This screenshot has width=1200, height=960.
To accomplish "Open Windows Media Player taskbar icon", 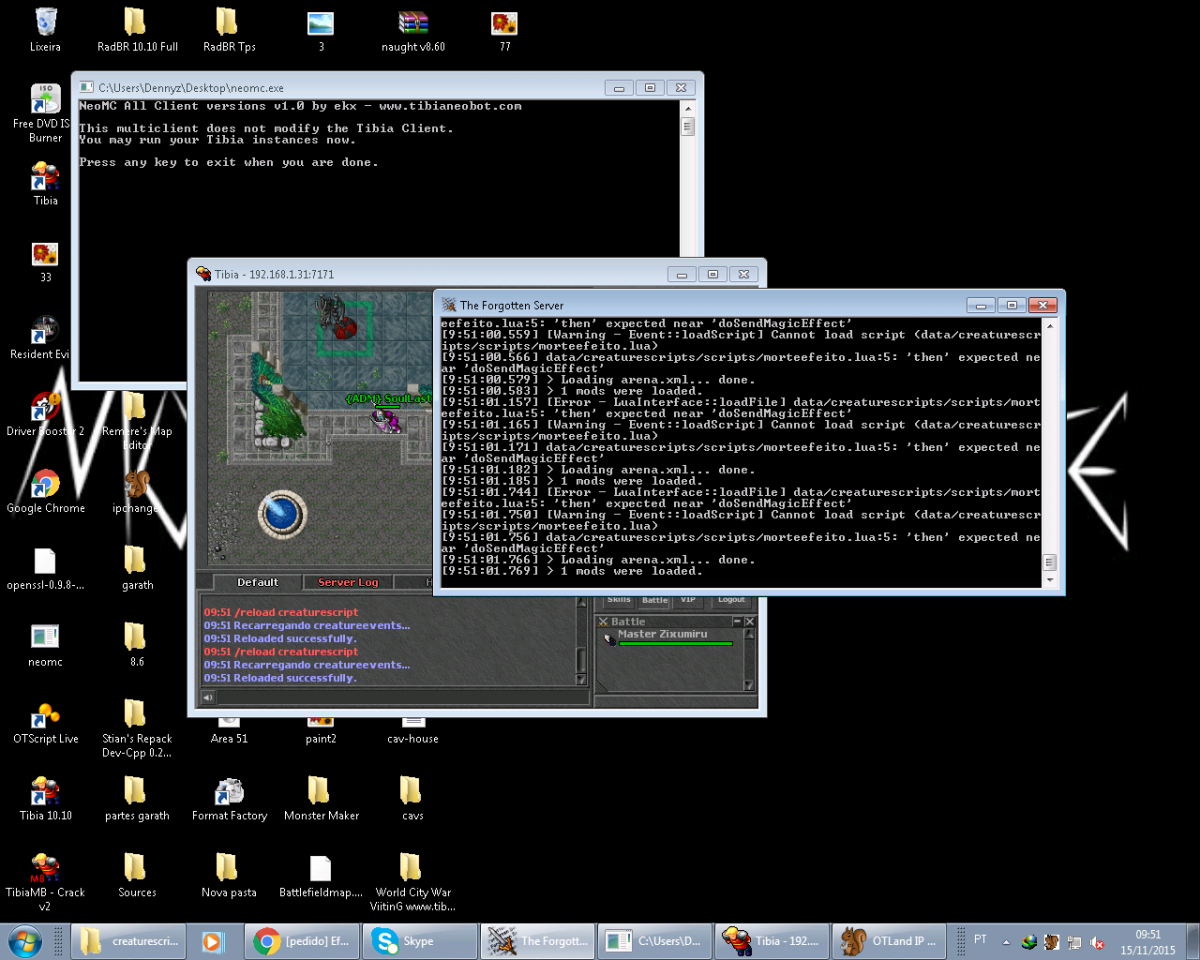I will pos(212,941).
